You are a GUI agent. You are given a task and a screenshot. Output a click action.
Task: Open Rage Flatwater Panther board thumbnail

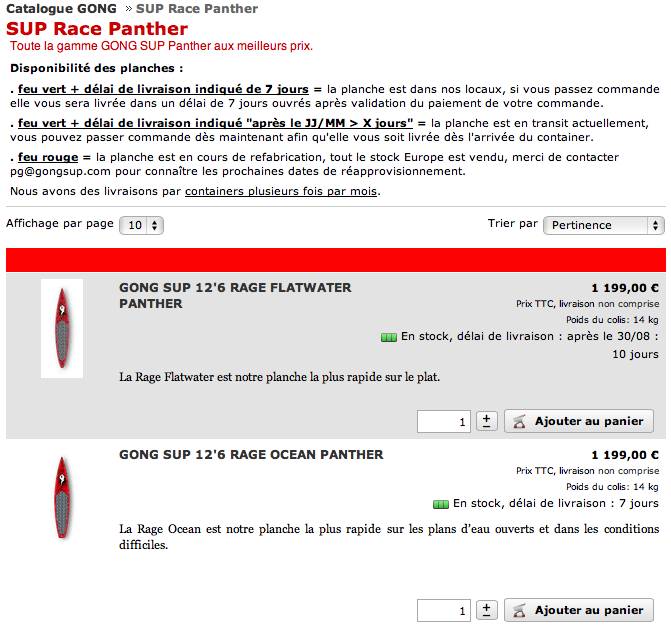(x=62, y=329)
